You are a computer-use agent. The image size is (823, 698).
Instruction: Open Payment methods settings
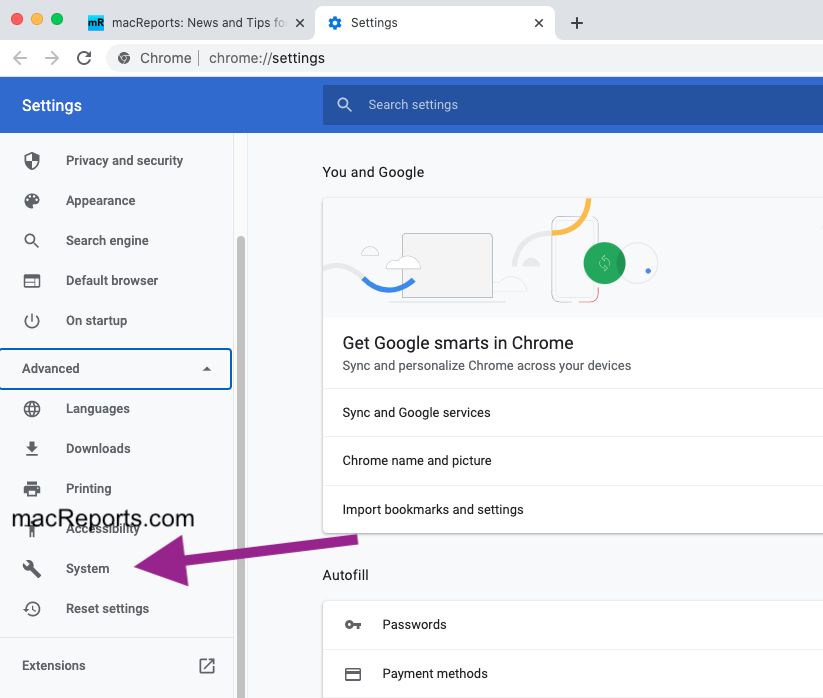[x=573, y=674]
